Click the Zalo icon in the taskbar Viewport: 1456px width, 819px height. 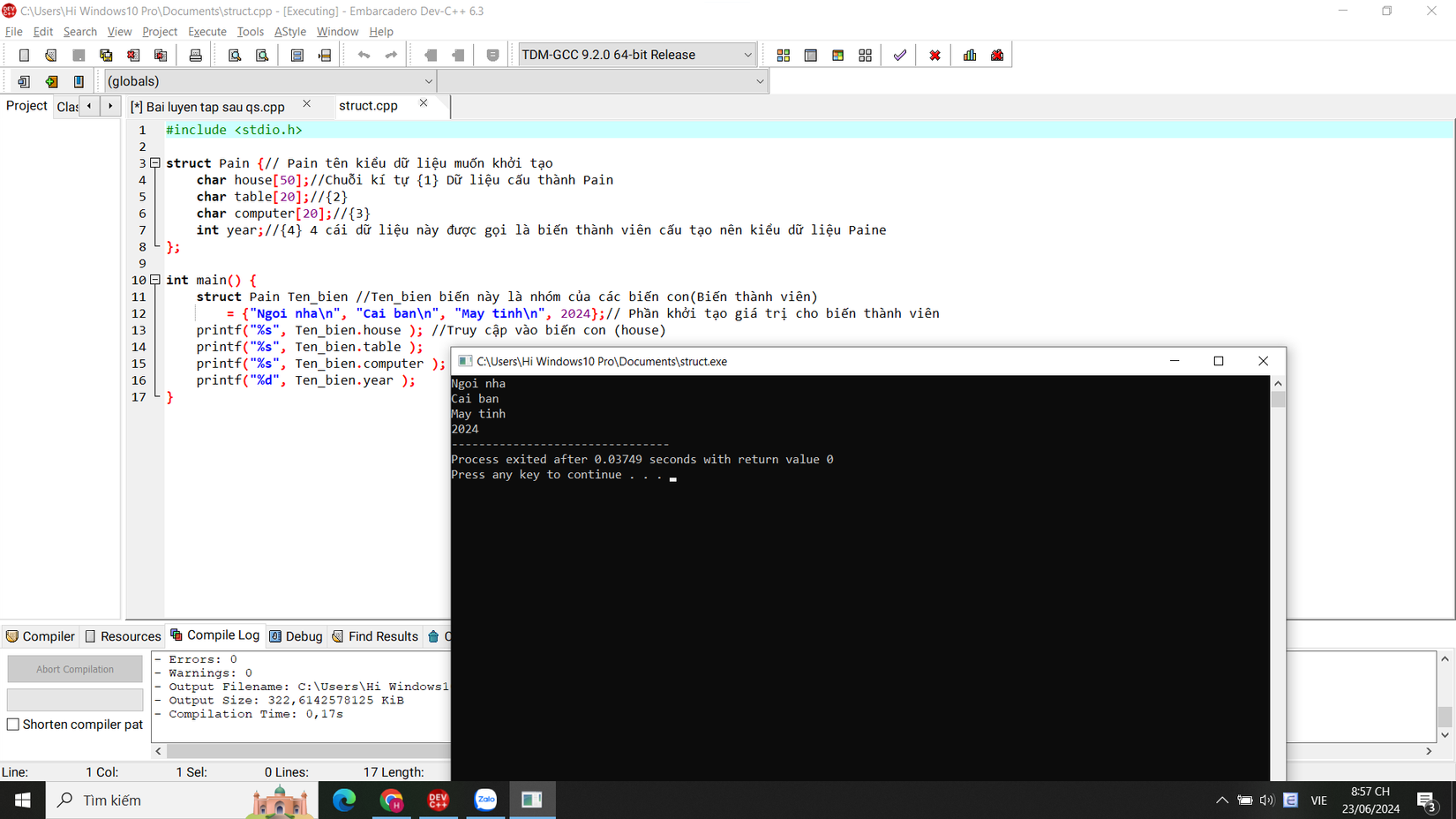[485, 800]
